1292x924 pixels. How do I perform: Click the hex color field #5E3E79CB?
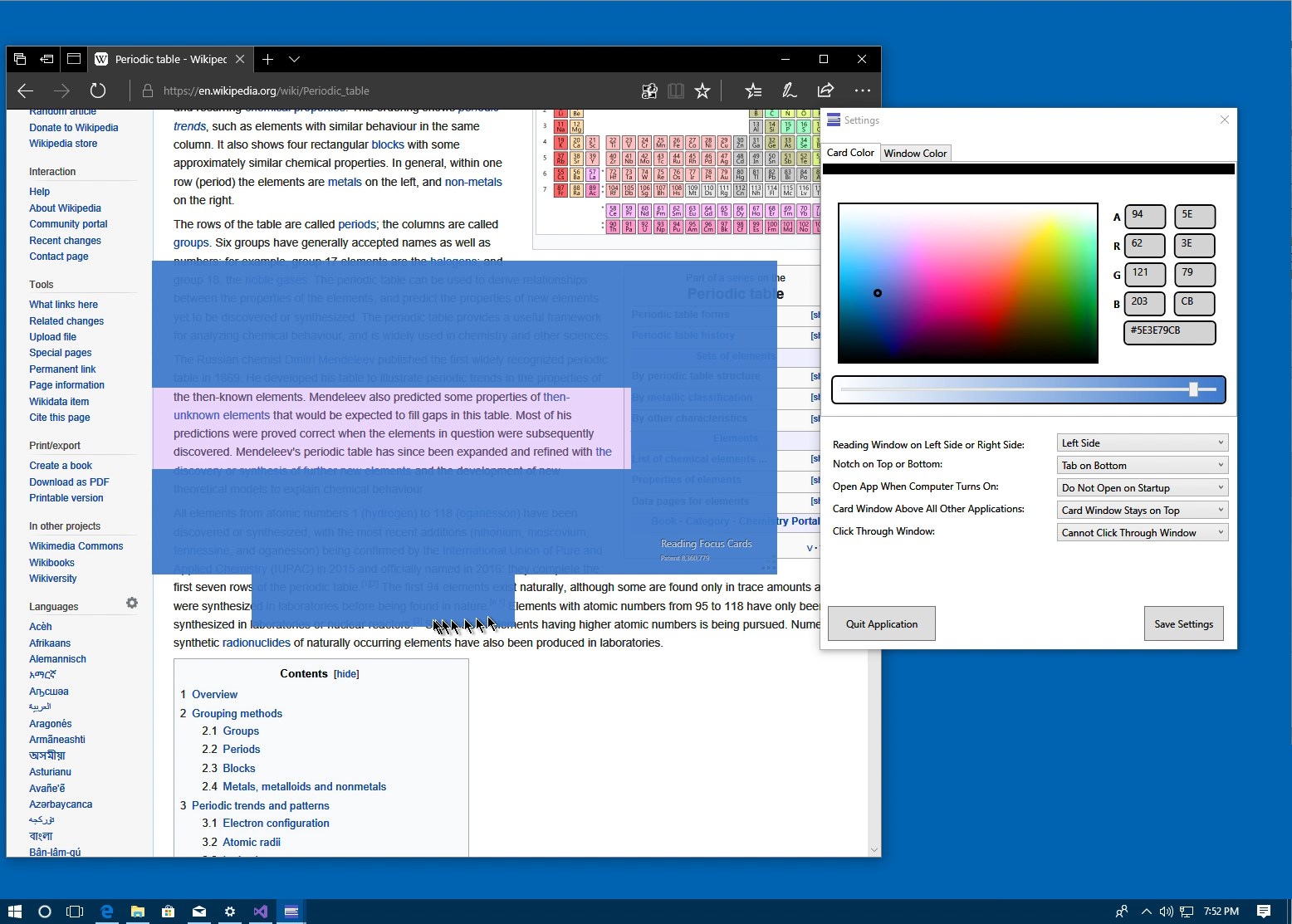(x=1169, y=332)
